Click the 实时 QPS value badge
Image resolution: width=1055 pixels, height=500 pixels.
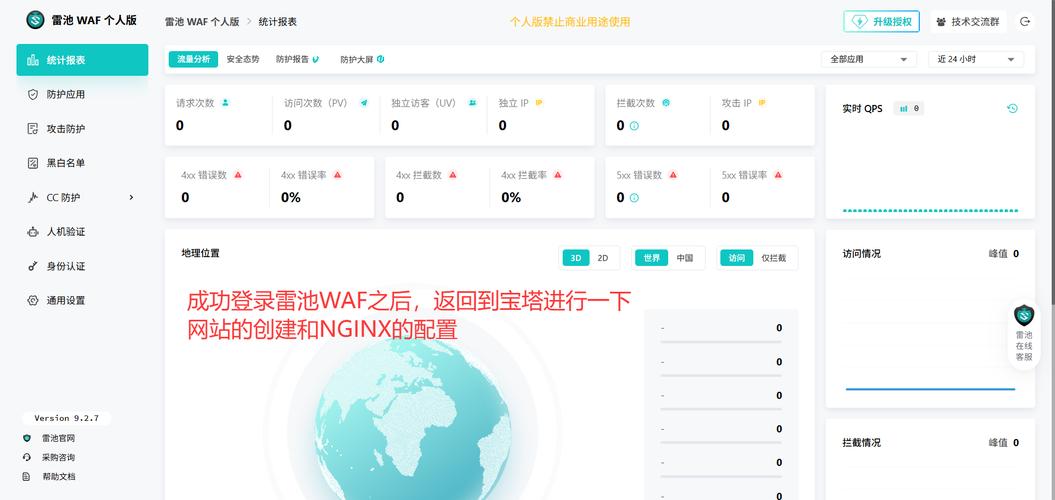[908, 108]
